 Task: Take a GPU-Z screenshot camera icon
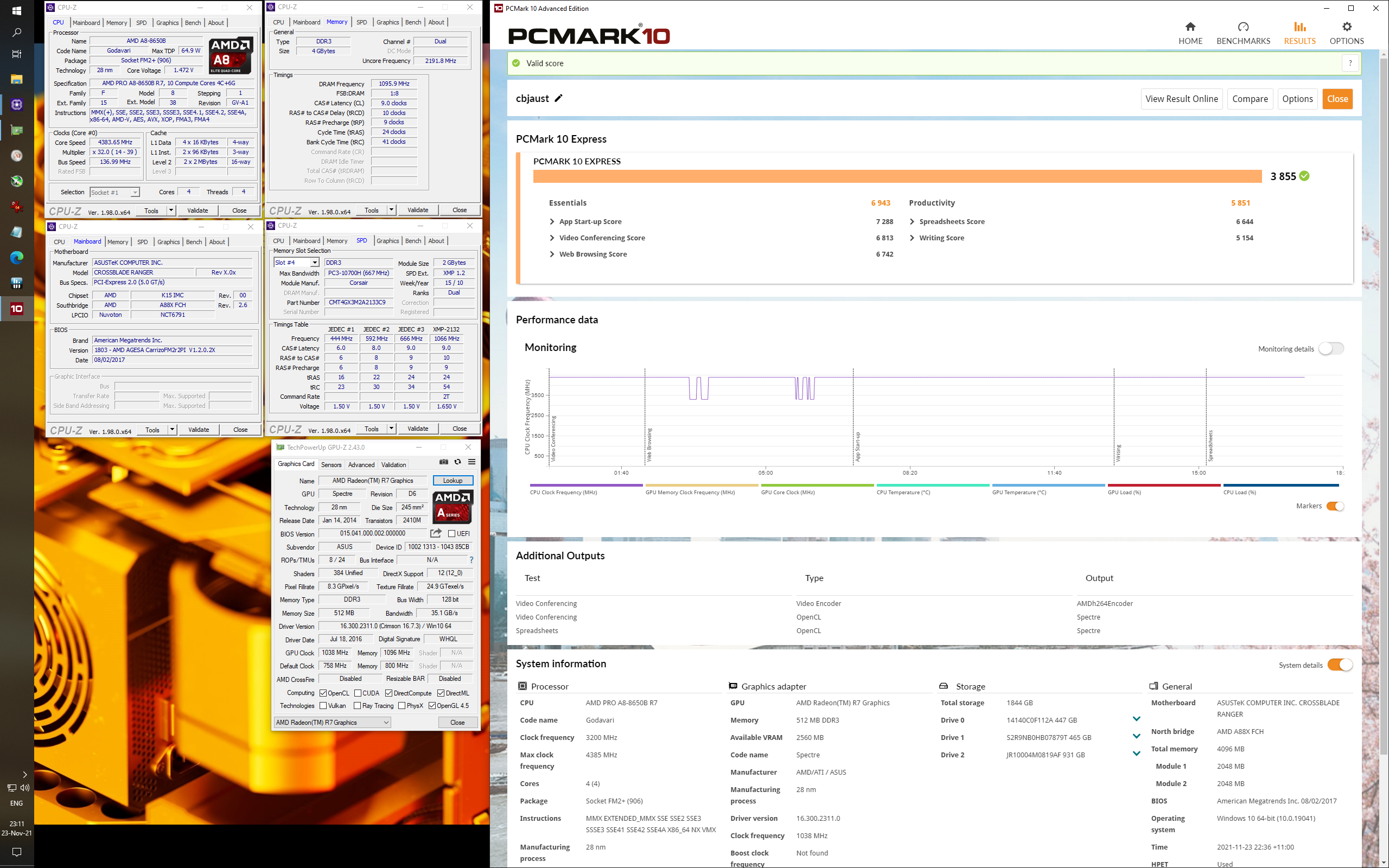click(x=443, y=462)
